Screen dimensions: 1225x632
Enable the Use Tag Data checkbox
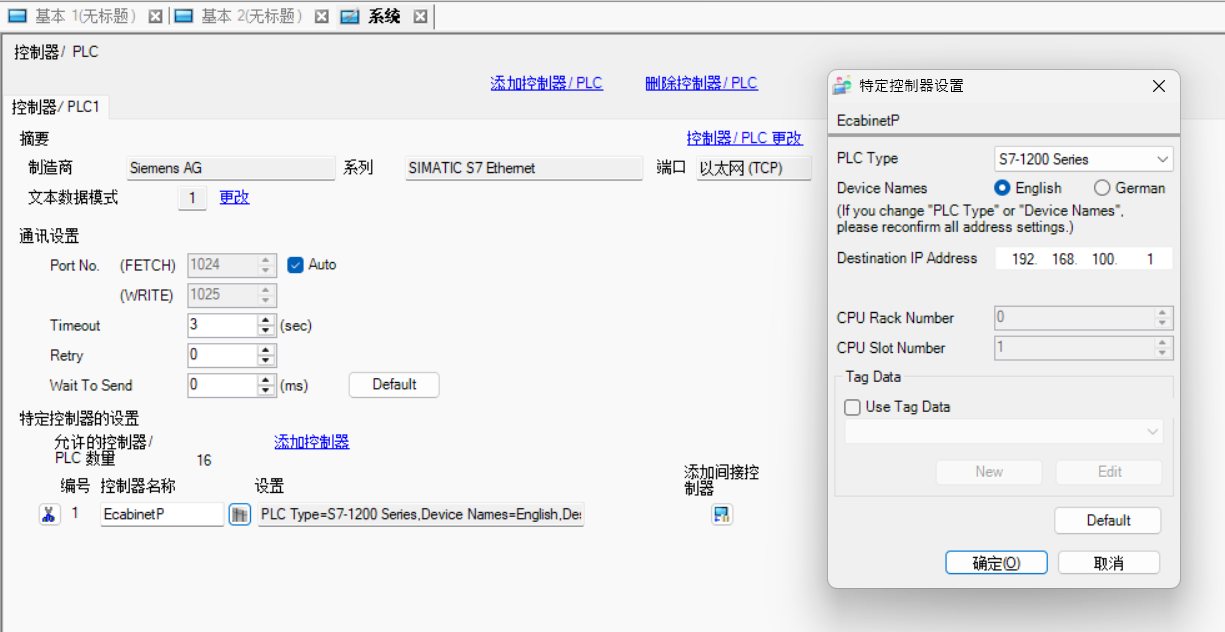852,407
